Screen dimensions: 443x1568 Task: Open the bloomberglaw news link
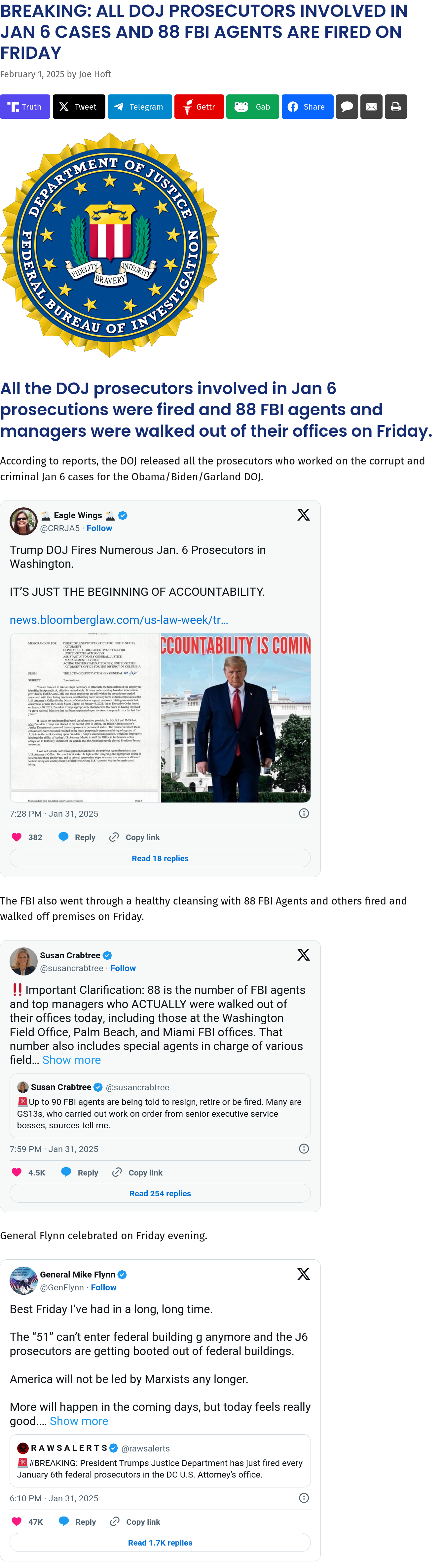[119, 620]
